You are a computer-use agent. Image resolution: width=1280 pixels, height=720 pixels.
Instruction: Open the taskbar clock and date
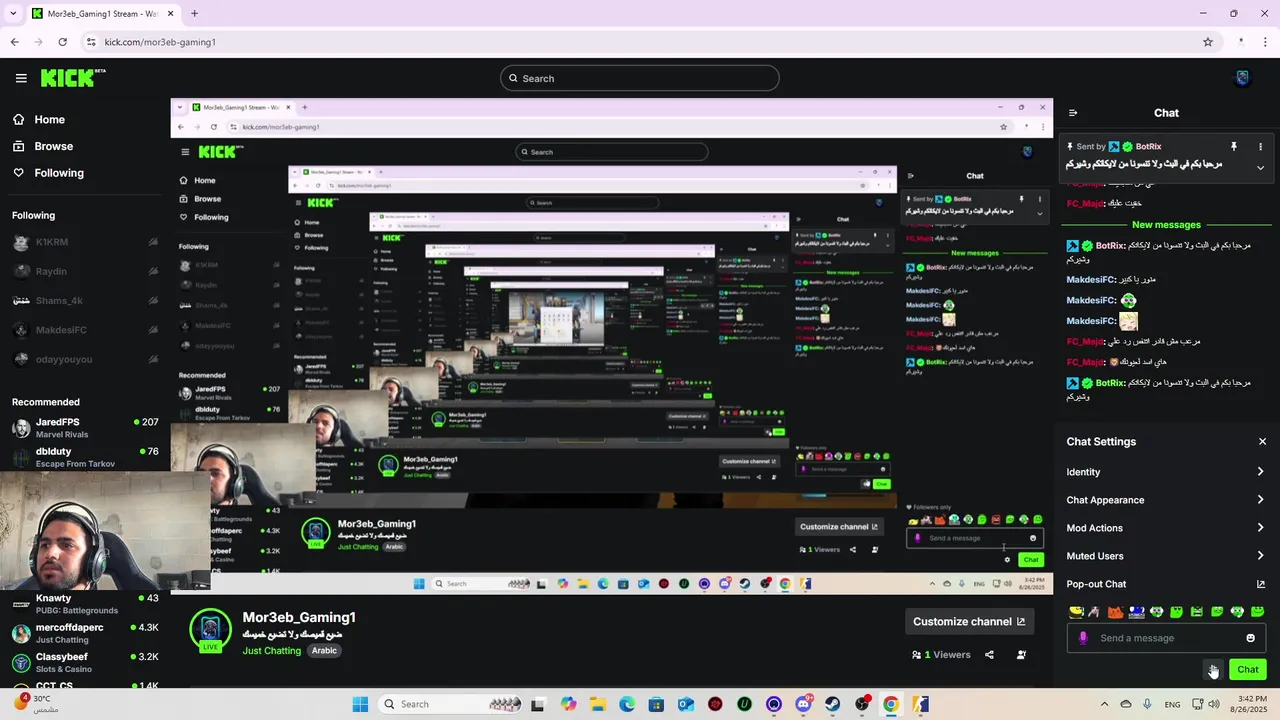1250,704
